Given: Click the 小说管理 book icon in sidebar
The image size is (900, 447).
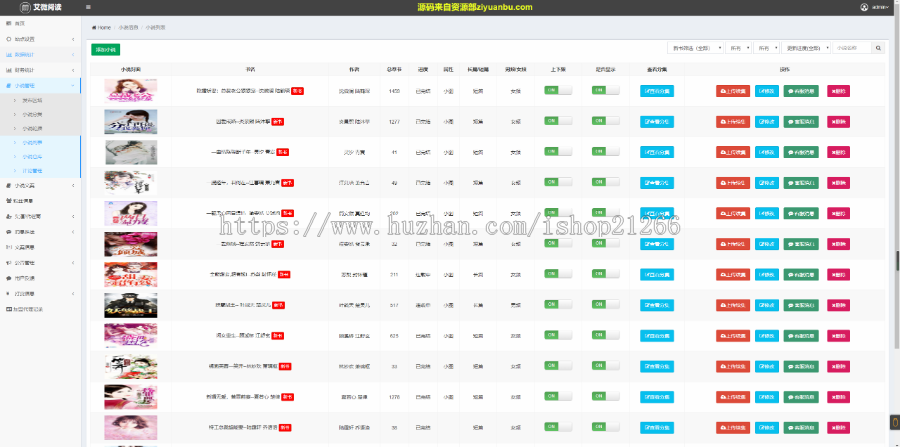Looking at the screenshot, I should pos(9,85).
